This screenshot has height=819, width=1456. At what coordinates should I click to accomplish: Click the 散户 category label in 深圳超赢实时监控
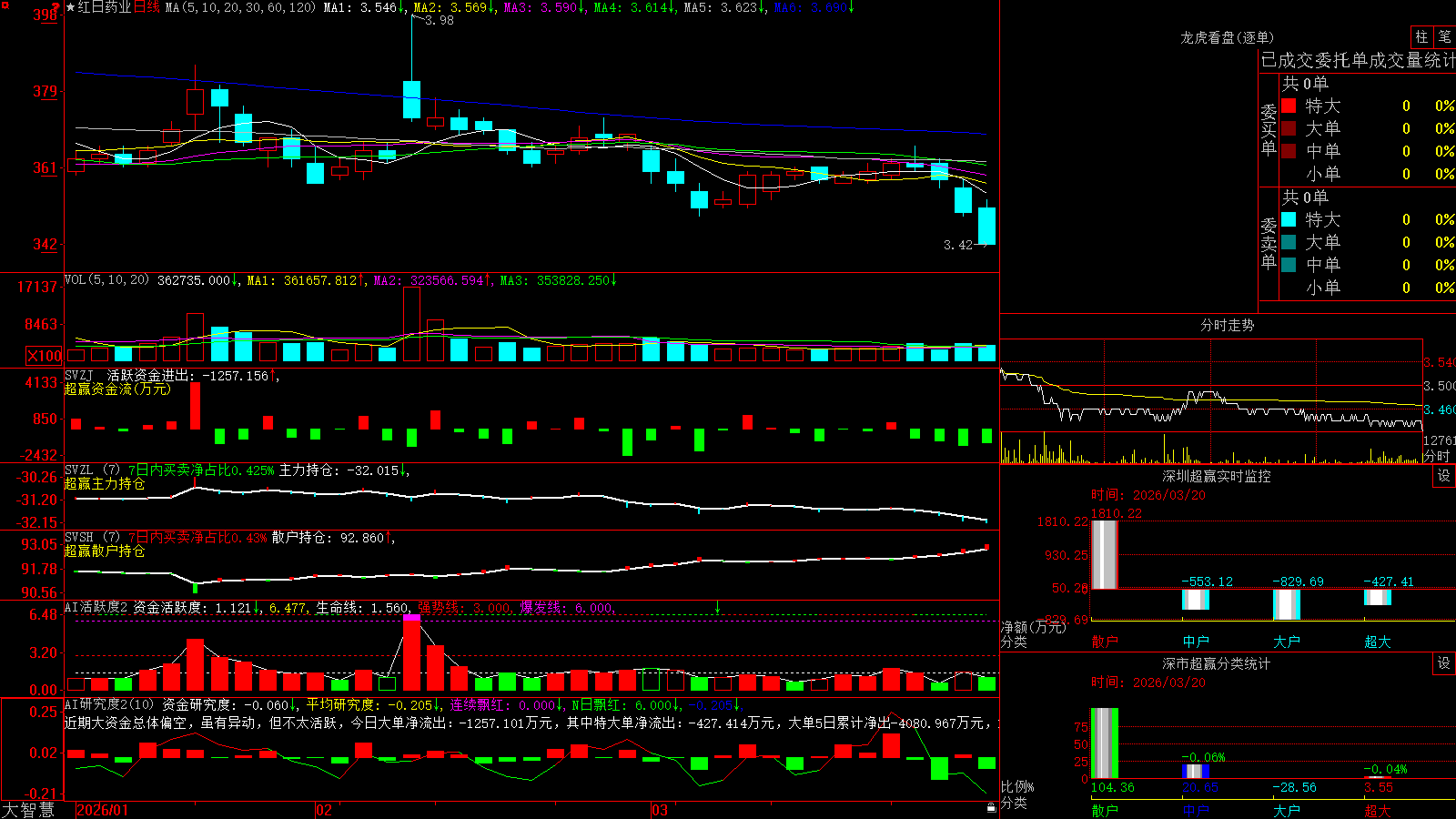pos(1105,642)
